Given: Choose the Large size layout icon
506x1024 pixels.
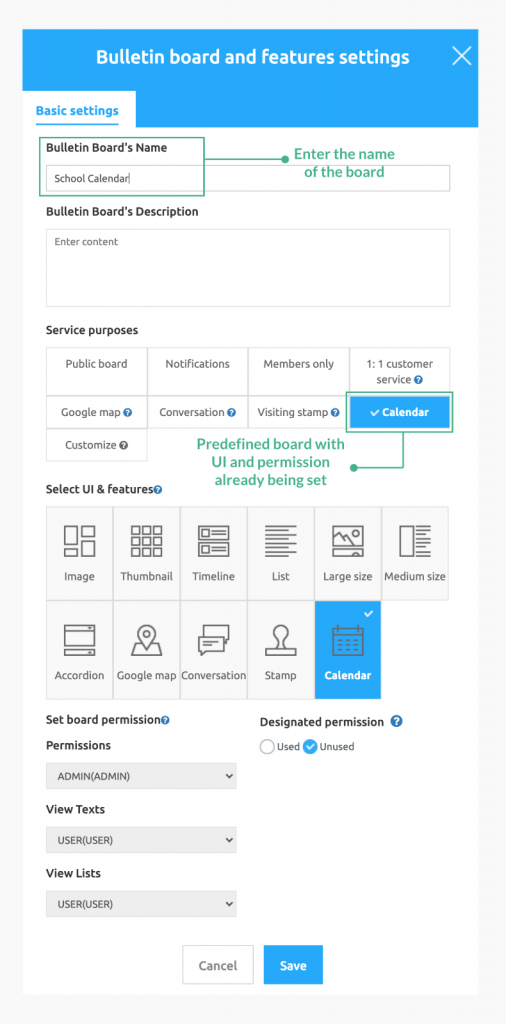Looking at the screenshot, I should pos(347,541).
